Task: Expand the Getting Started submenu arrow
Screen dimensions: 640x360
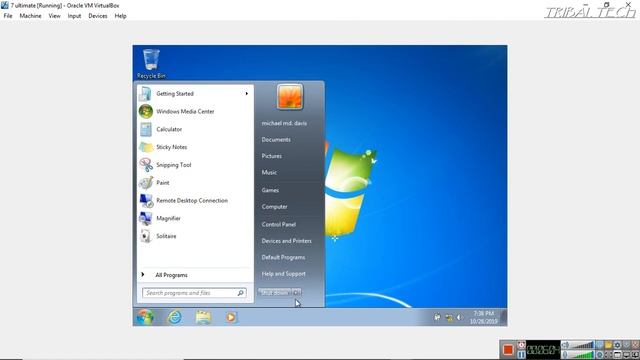Action: (247, 93)
